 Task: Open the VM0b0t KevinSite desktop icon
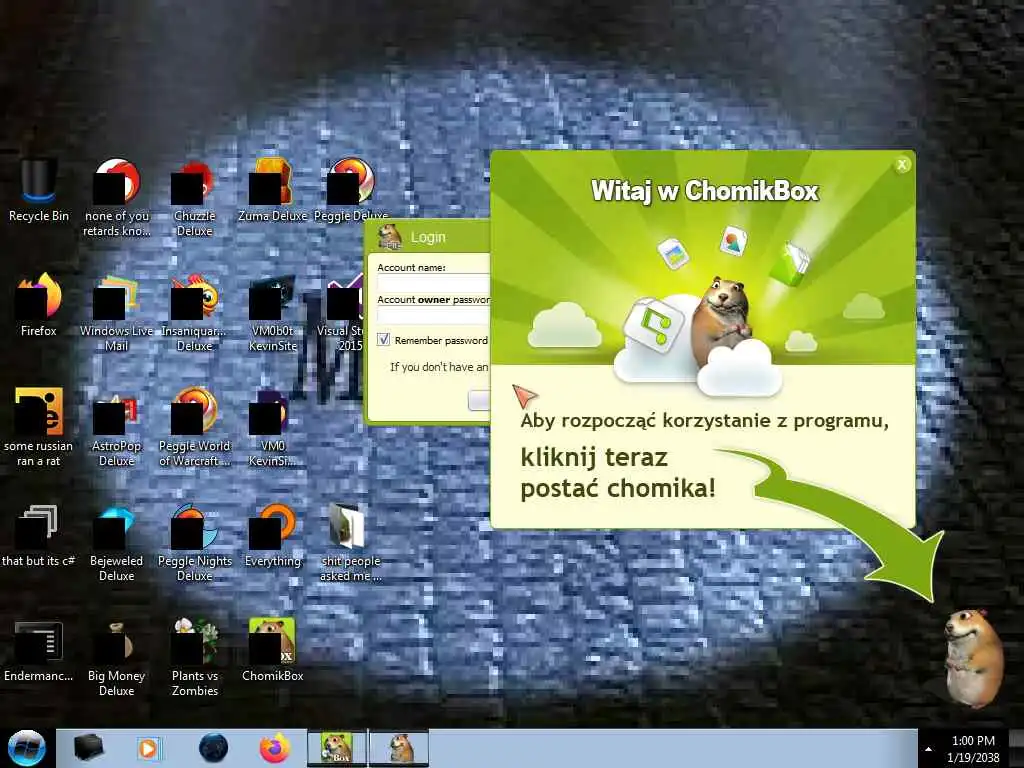pyautogui.click(x=272, y=311)
